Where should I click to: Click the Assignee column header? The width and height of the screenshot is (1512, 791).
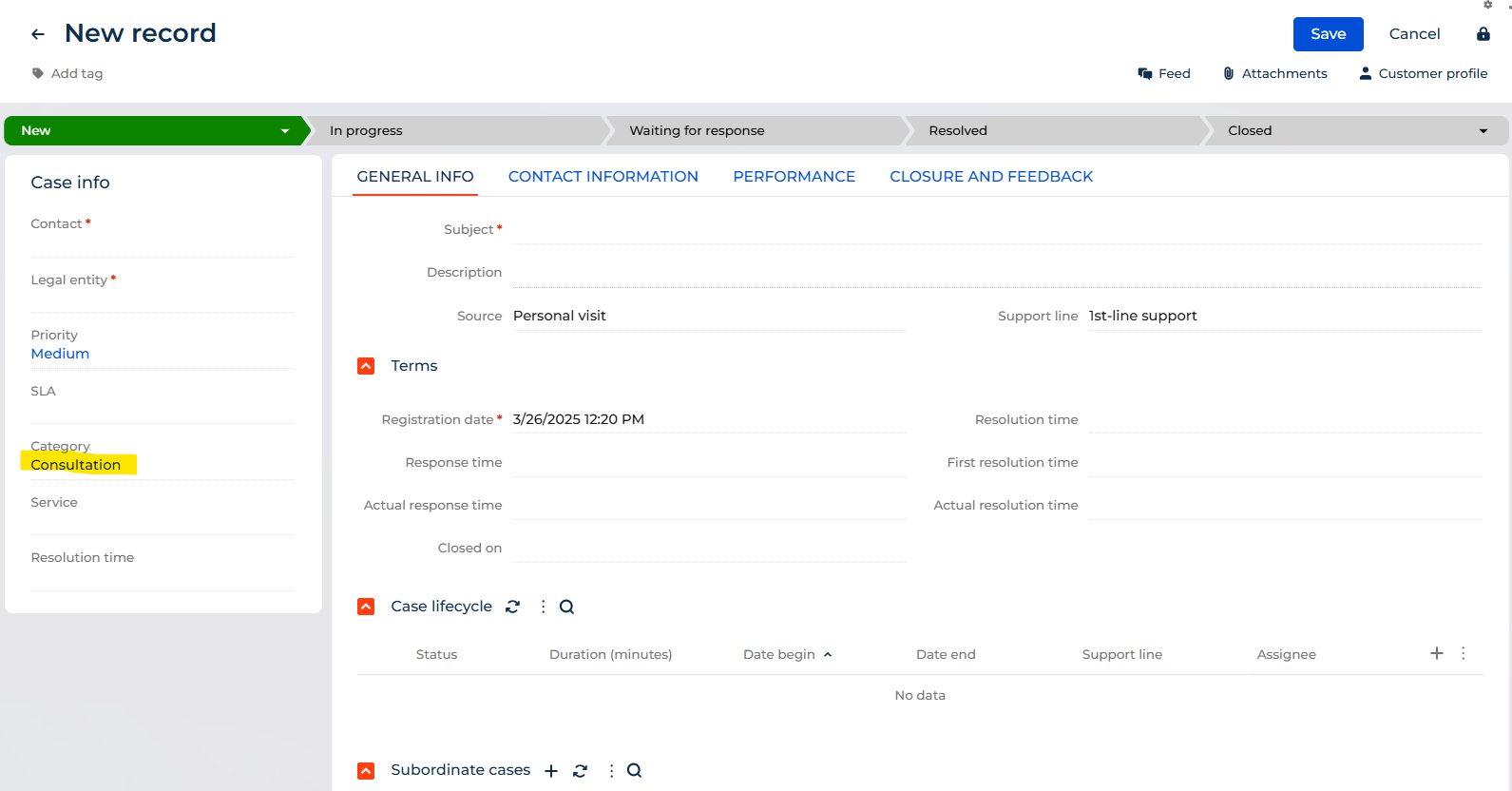(1287, 654)
